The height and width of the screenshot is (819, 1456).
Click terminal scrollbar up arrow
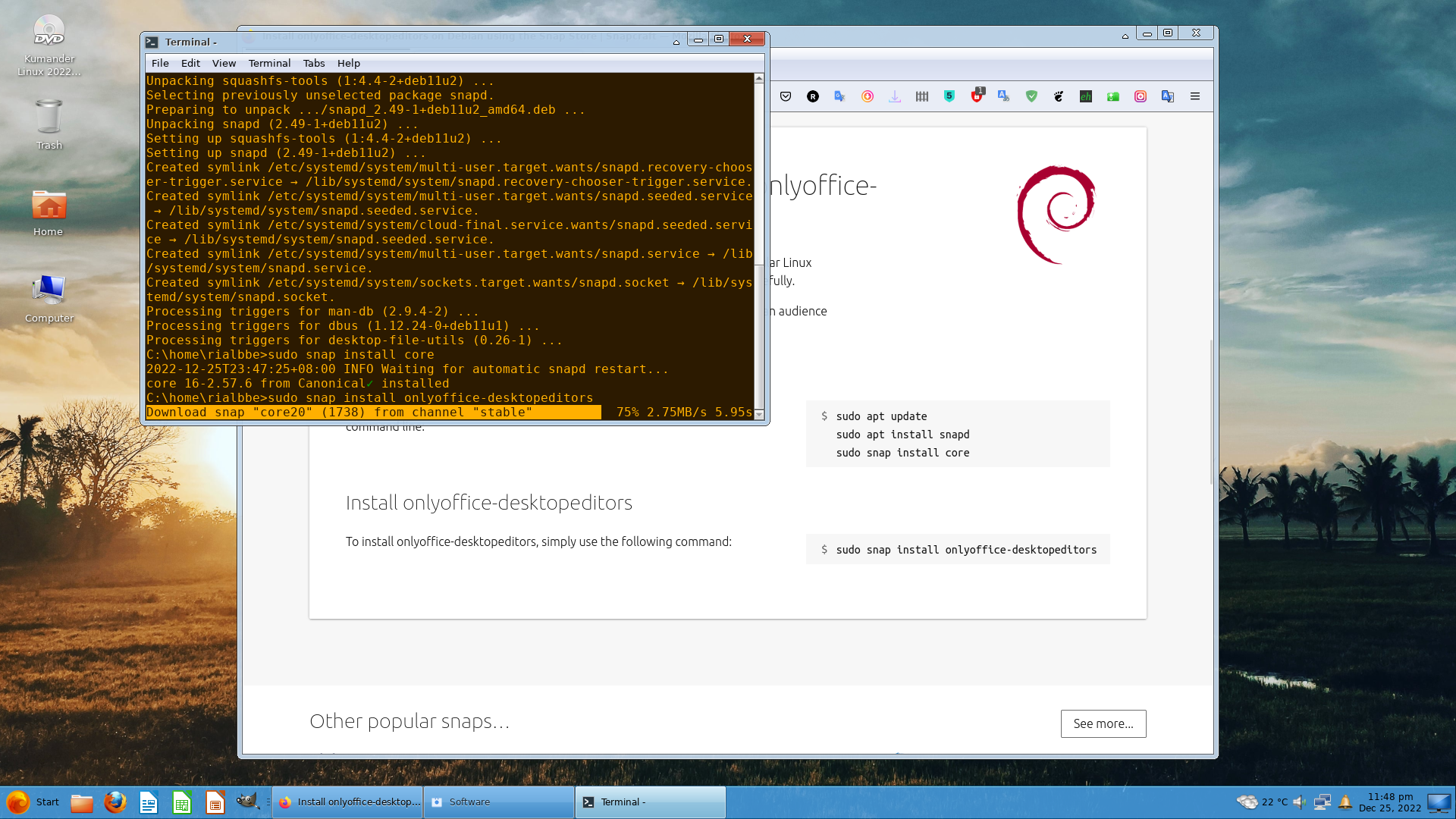(759, 78)
